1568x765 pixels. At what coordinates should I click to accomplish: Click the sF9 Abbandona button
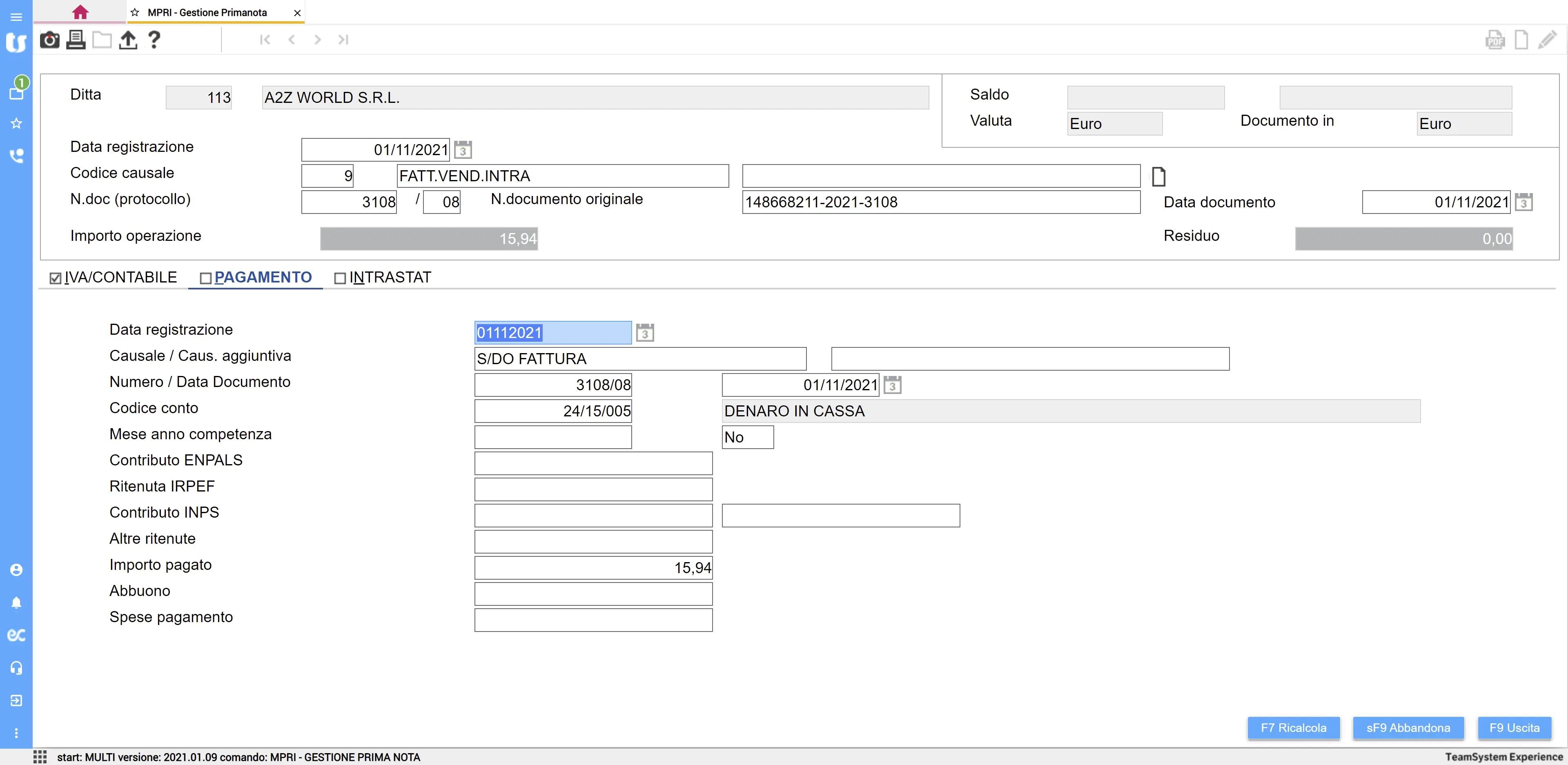pyautogui.click(x=1408, y=728)
